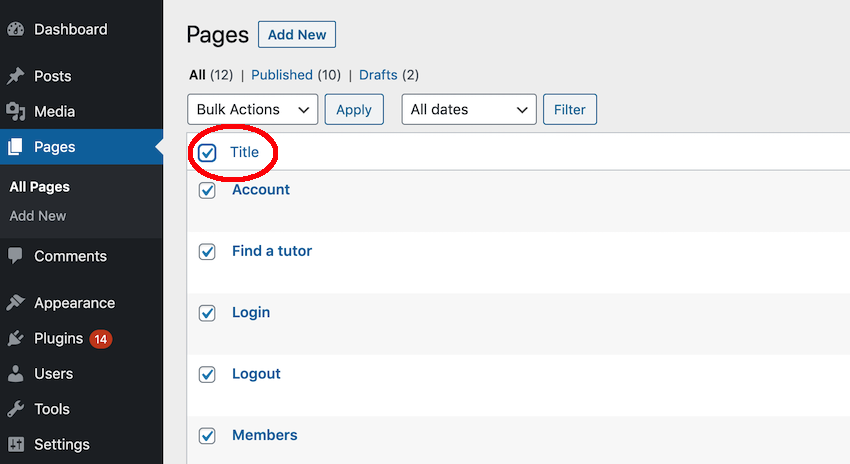850x464 pixels.
Task: Show only Published pages
Action: (x=281, y=75)
